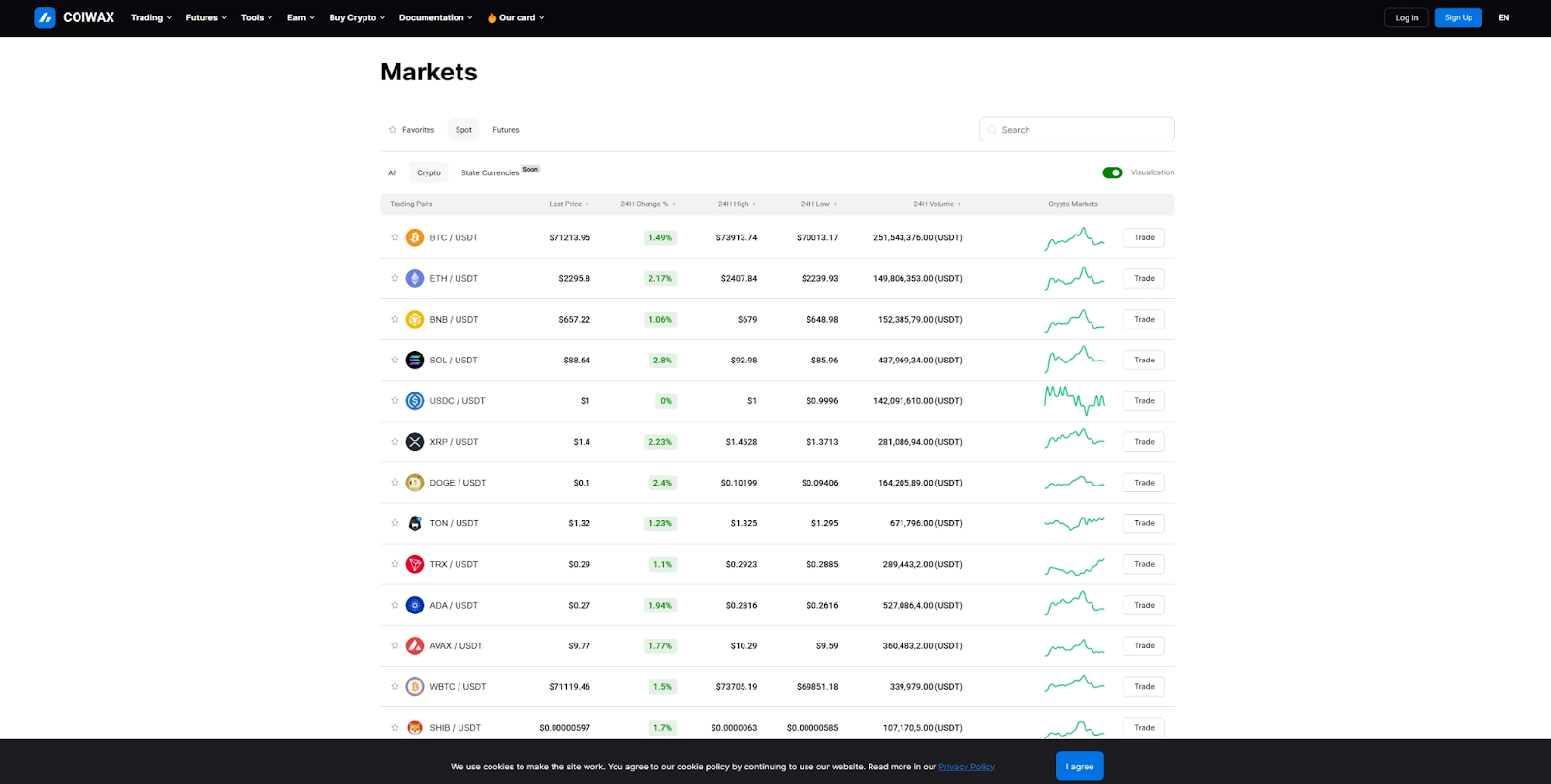Sort by 24H Low column header

(818, 204)
